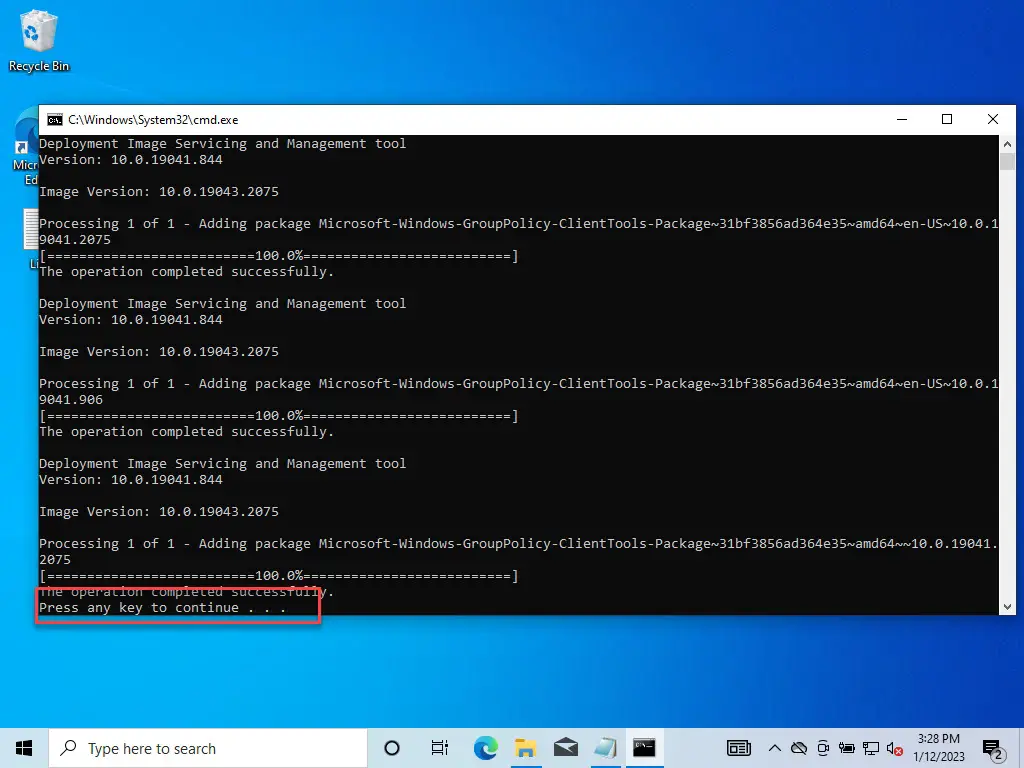Click the OneDrive cloud tray icon

[799, 748]
